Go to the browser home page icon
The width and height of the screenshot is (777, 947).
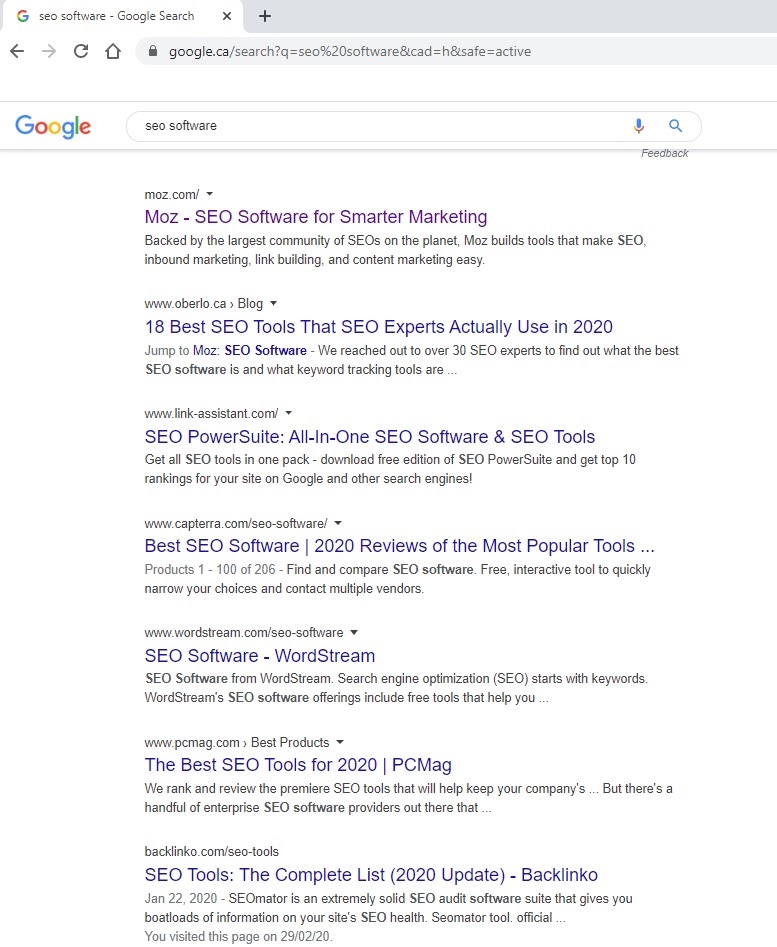[x=113, y=51]
